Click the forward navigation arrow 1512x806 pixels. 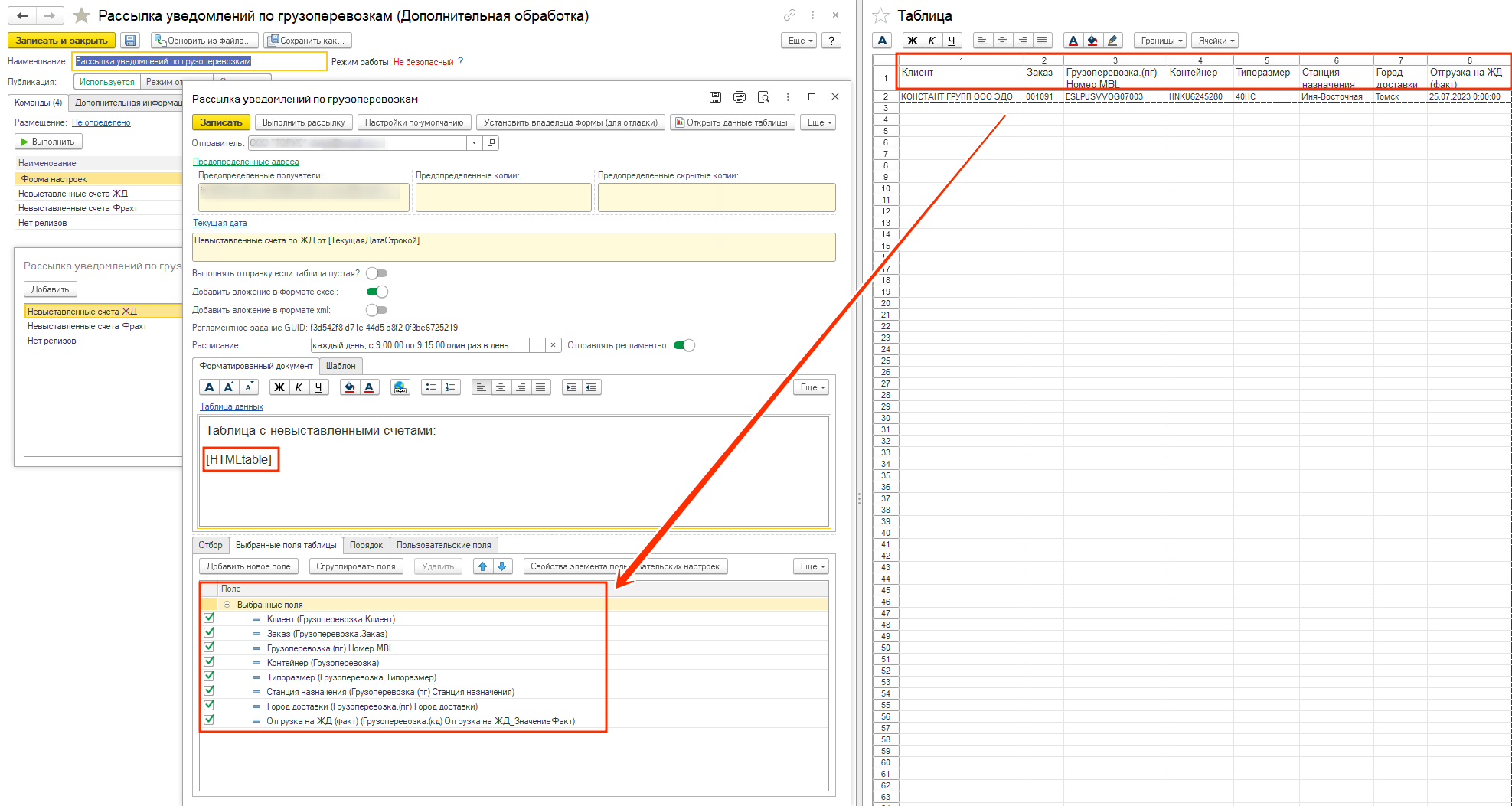point(49,15)
